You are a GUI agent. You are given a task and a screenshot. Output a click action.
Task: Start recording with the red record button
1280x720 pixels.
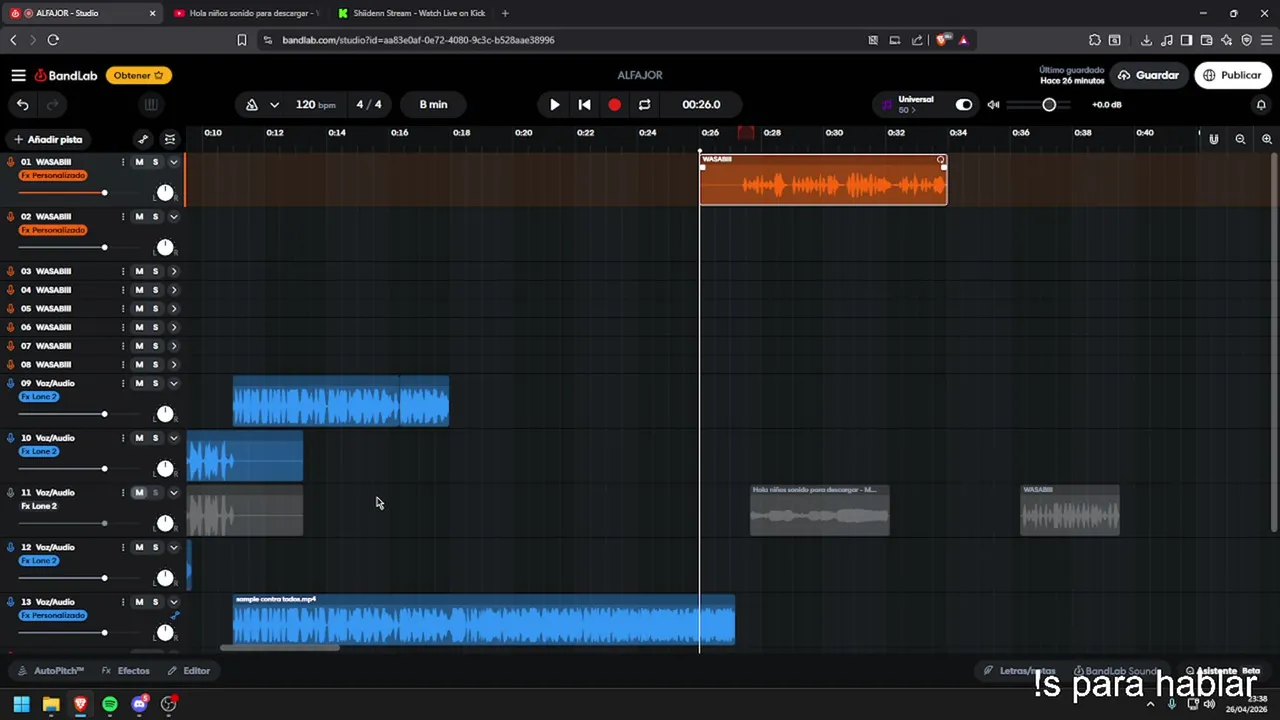614,104
